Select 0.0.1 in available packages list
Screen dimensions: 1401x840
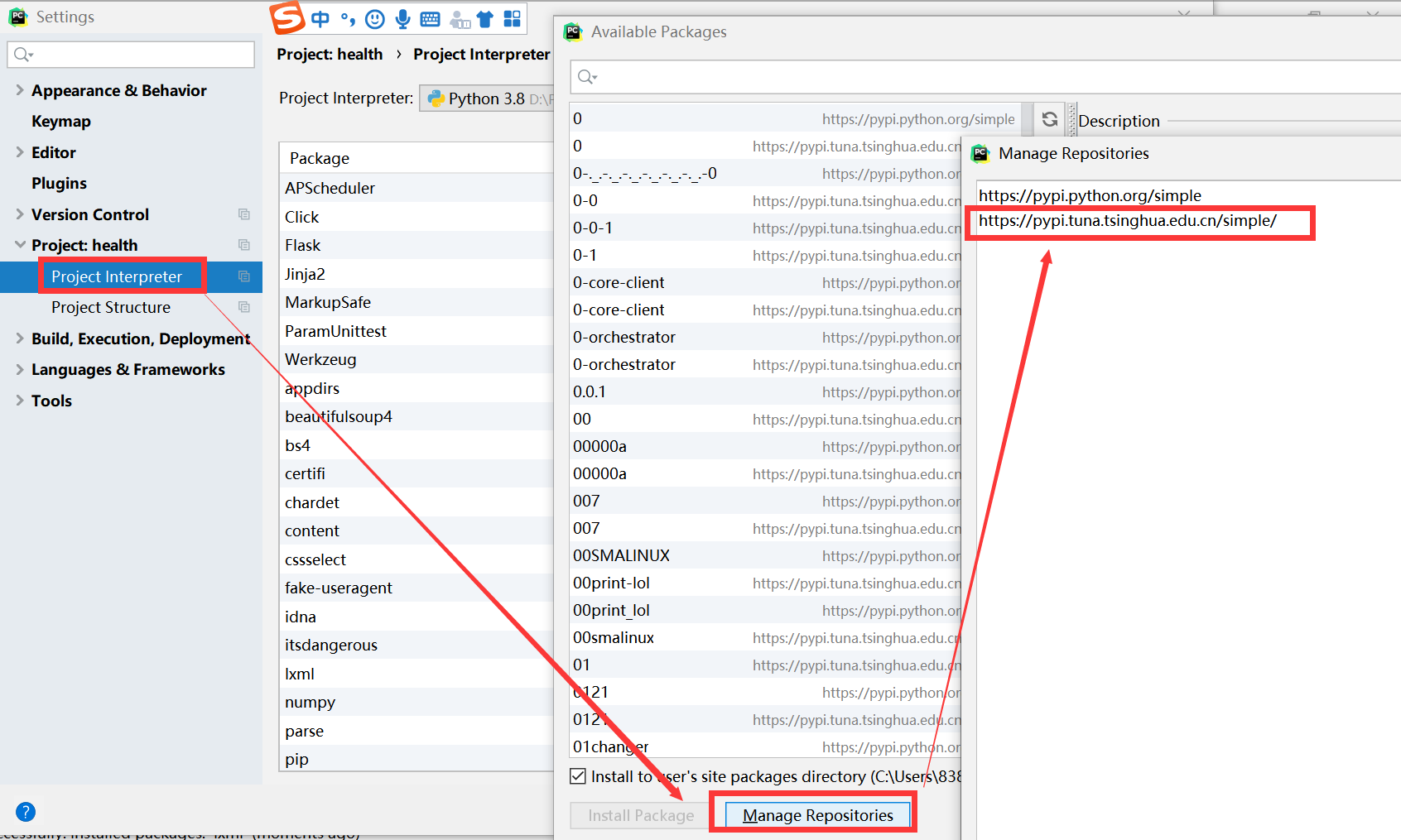click(x=766, y=391)
